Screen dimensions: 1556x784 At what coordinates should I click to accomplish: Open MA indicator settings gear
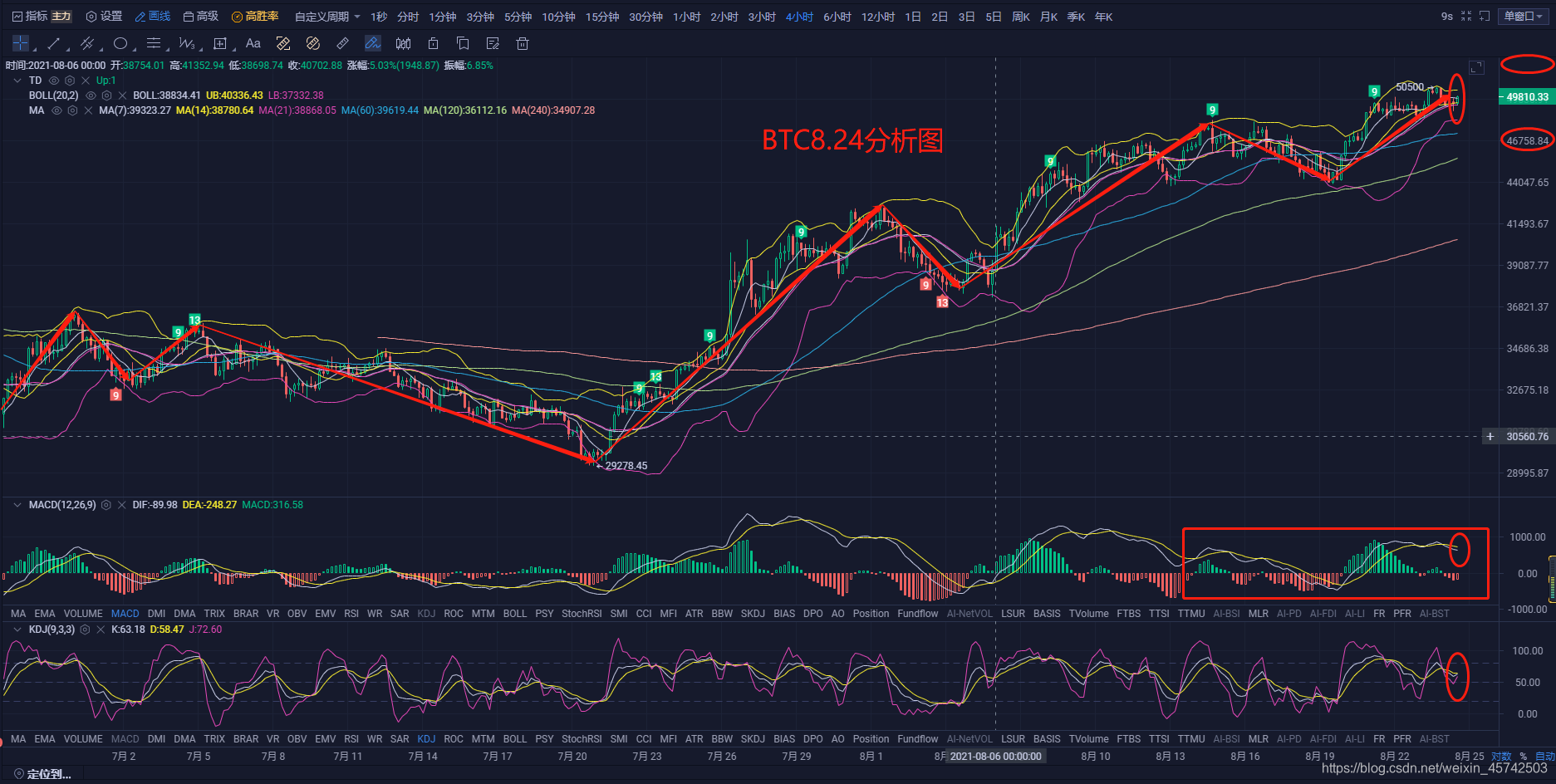[x=72, y=110]
